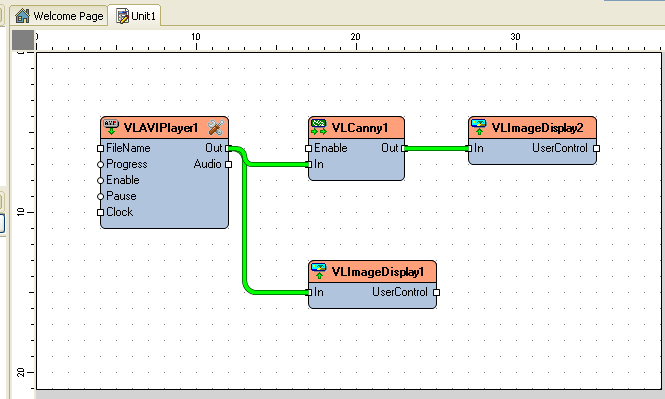The width and height of the screenshot is (665, 399).
Task: Click UserControl pin of VLImageDisplay2
Action: [x=597, y=148]
